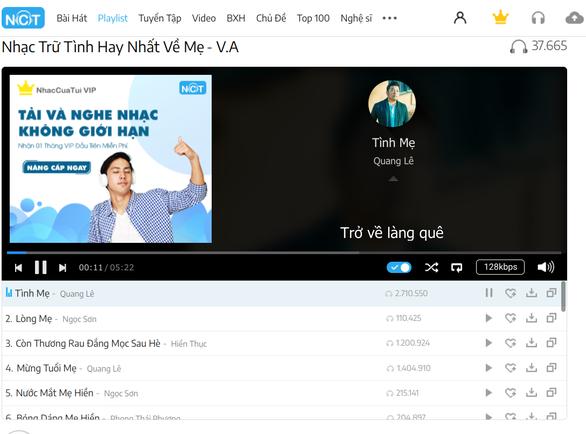
Task: Open Còn Thương Rau Đắng in new window
Action: pos(552,342)
